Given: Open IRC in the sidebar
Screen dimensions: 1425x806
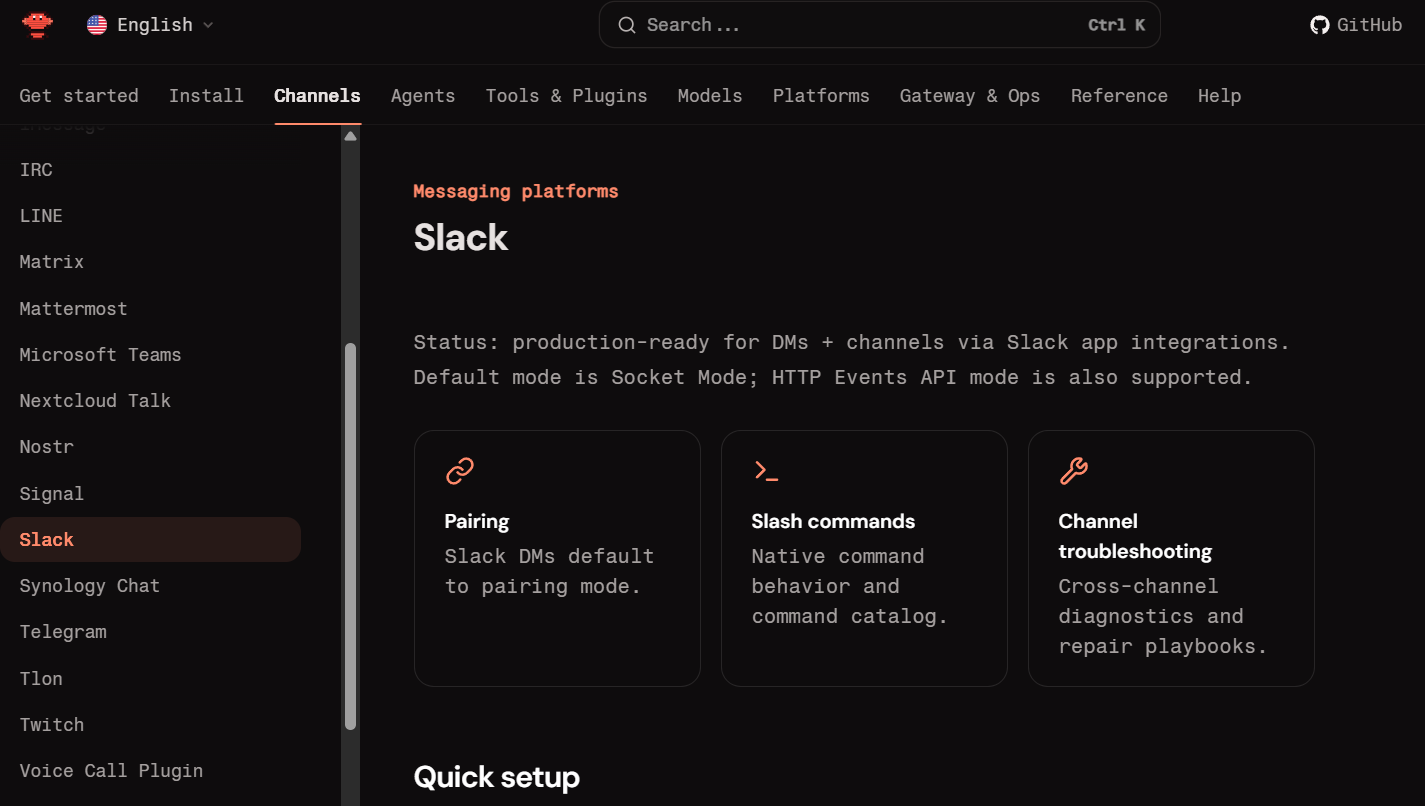Looking at the screenshot, I should pyautogui.click(x=150, y=170).
